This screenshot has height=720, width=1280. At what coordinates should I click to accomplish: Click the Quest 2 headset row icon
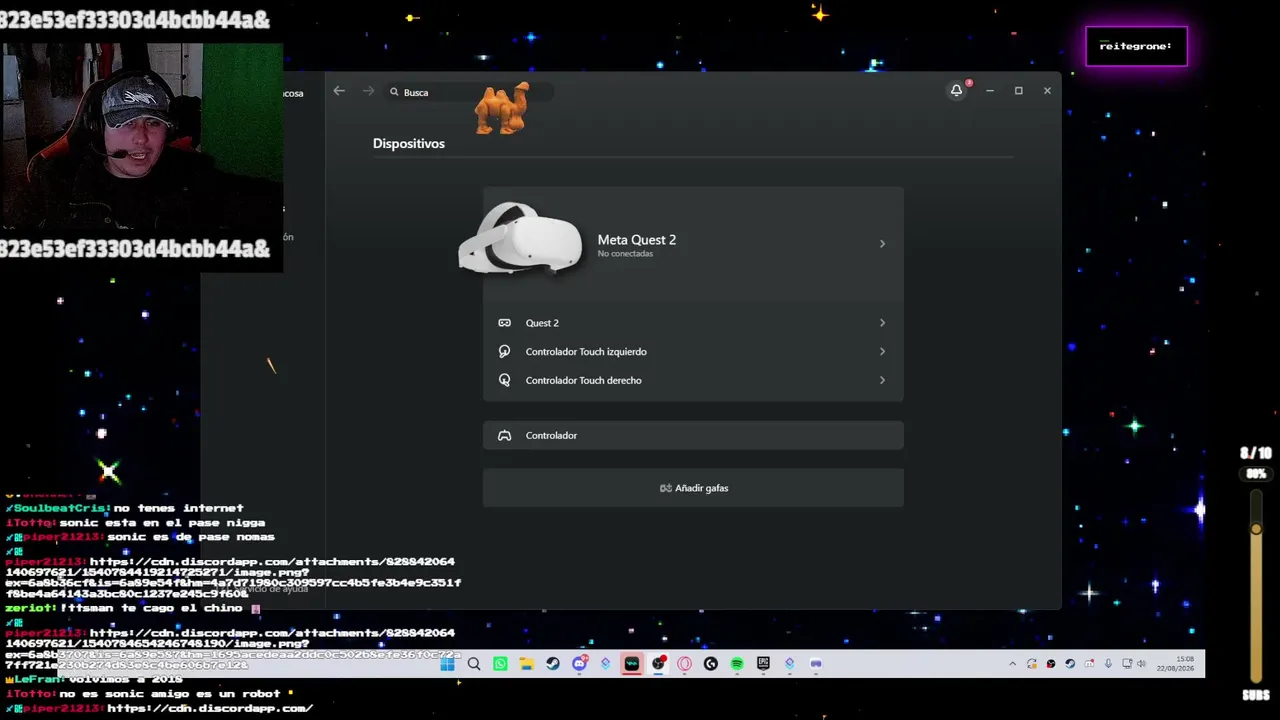point(504,323)
